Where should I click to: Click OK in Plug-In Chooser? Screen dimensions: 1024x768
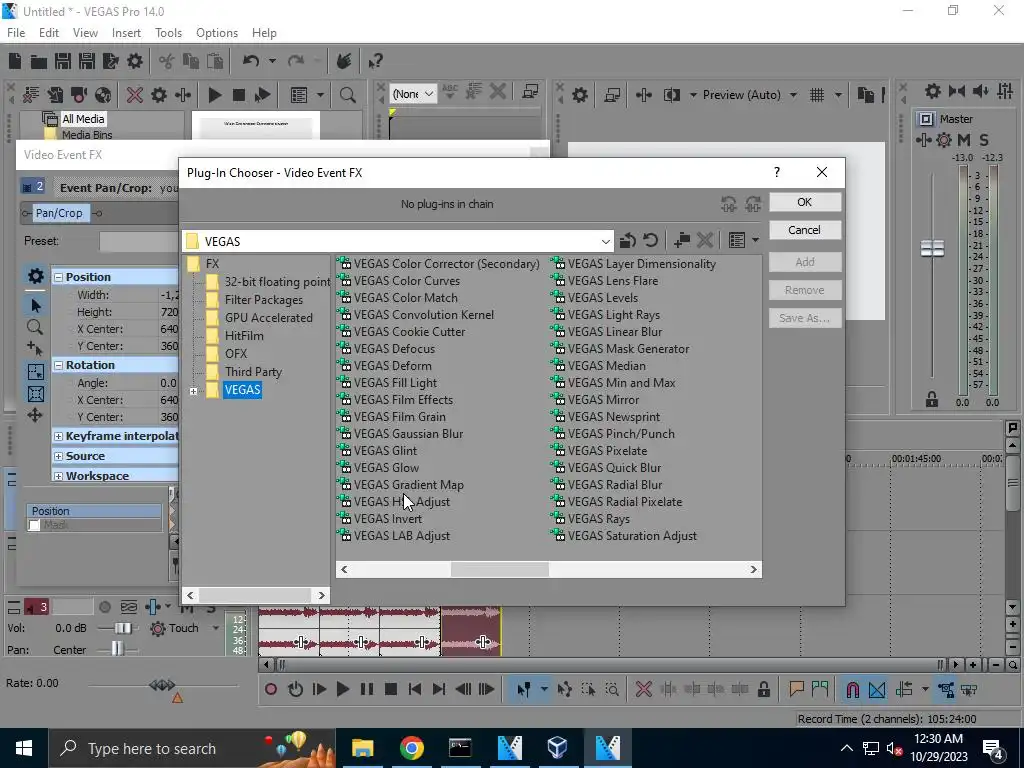805,202
